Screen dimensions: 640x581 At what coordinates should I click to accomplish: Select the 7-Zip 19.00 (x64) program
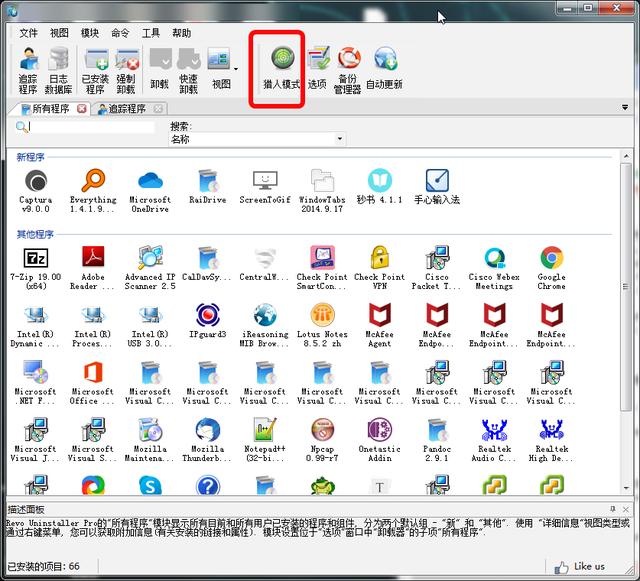coord(36,268)
